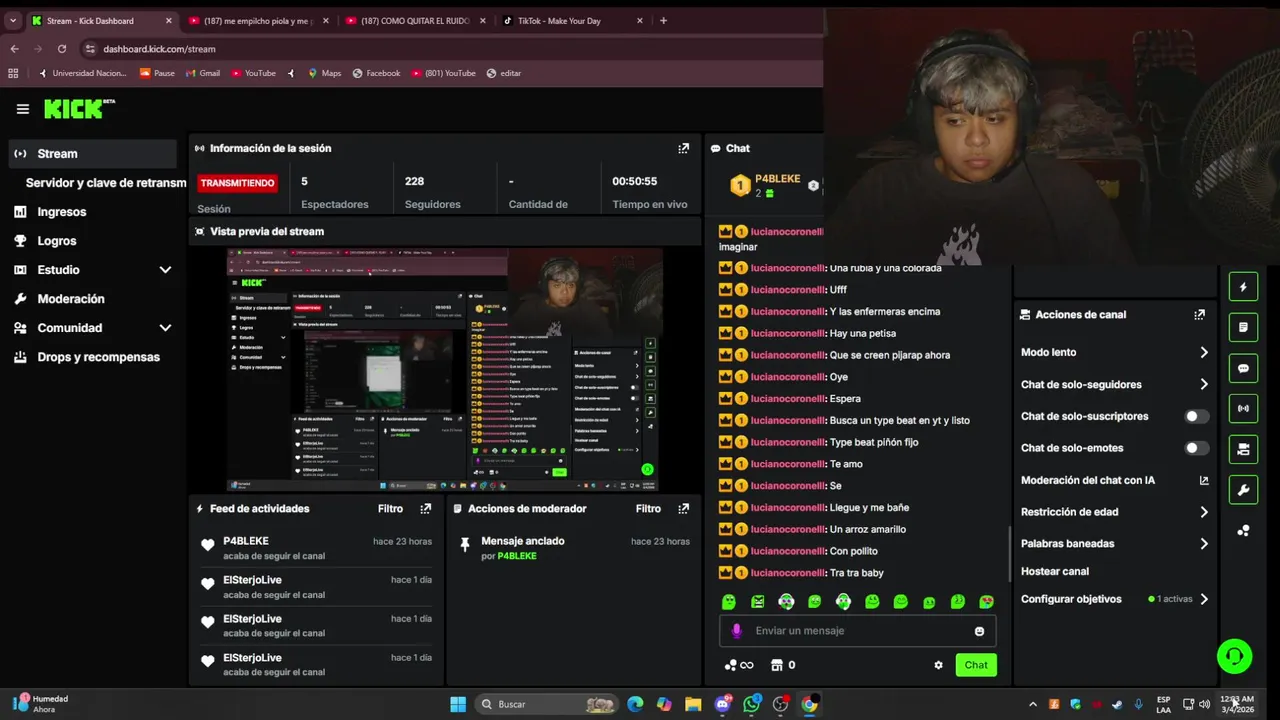Click Hostear canal option
This screenshot has width=1280, height=720.
point(1055,572)
